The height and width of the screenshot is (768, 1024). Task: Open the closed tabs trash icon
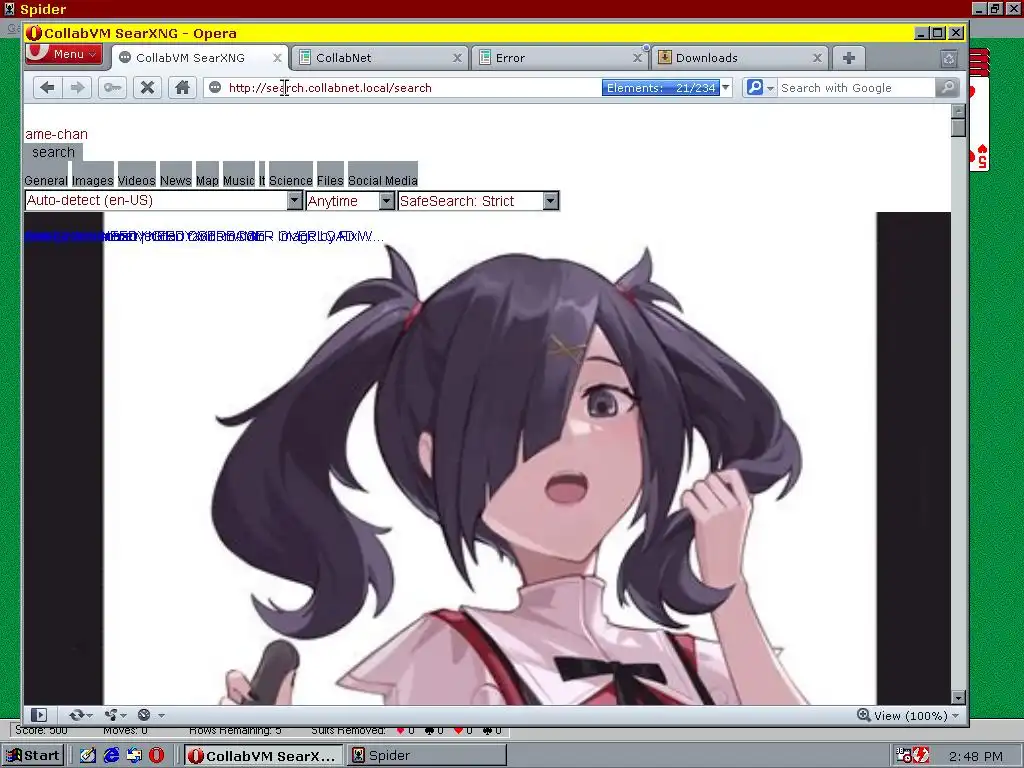(949, 59)
